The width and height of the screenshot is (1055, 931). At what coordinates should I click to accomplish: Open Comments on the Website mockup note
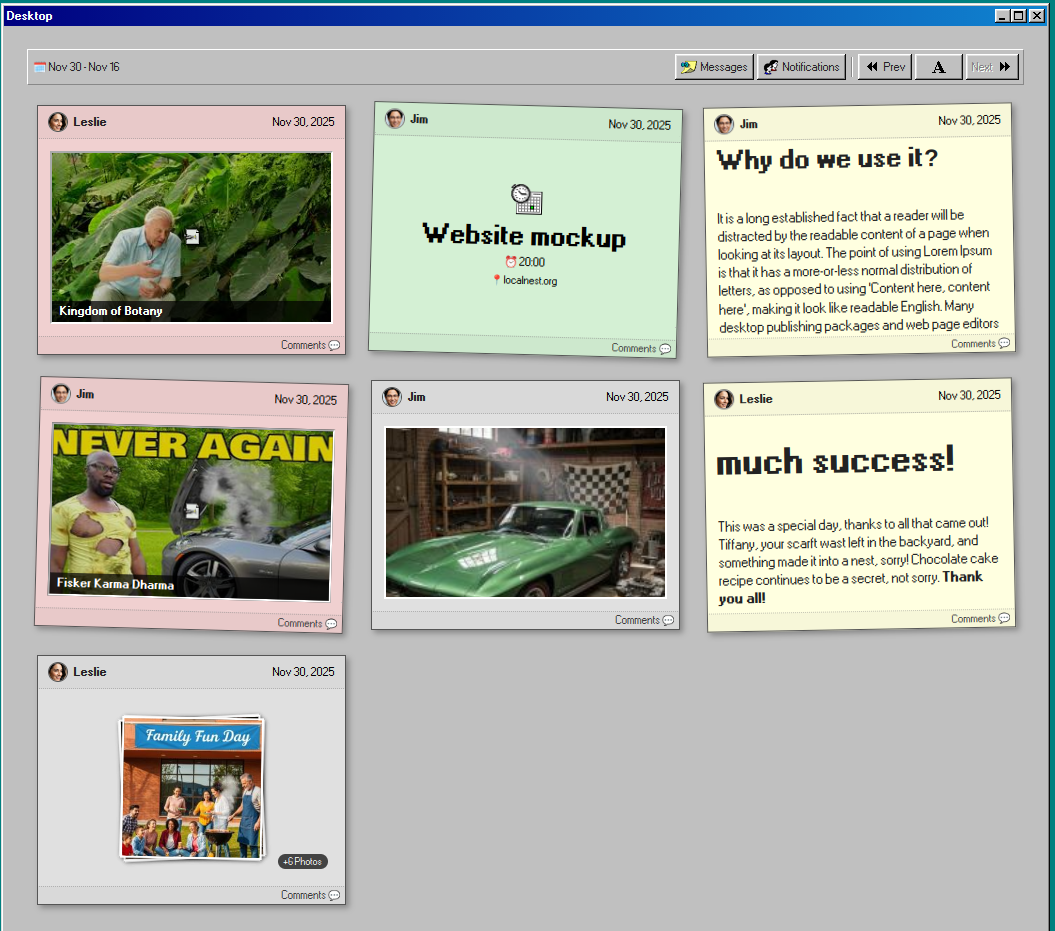639,348
